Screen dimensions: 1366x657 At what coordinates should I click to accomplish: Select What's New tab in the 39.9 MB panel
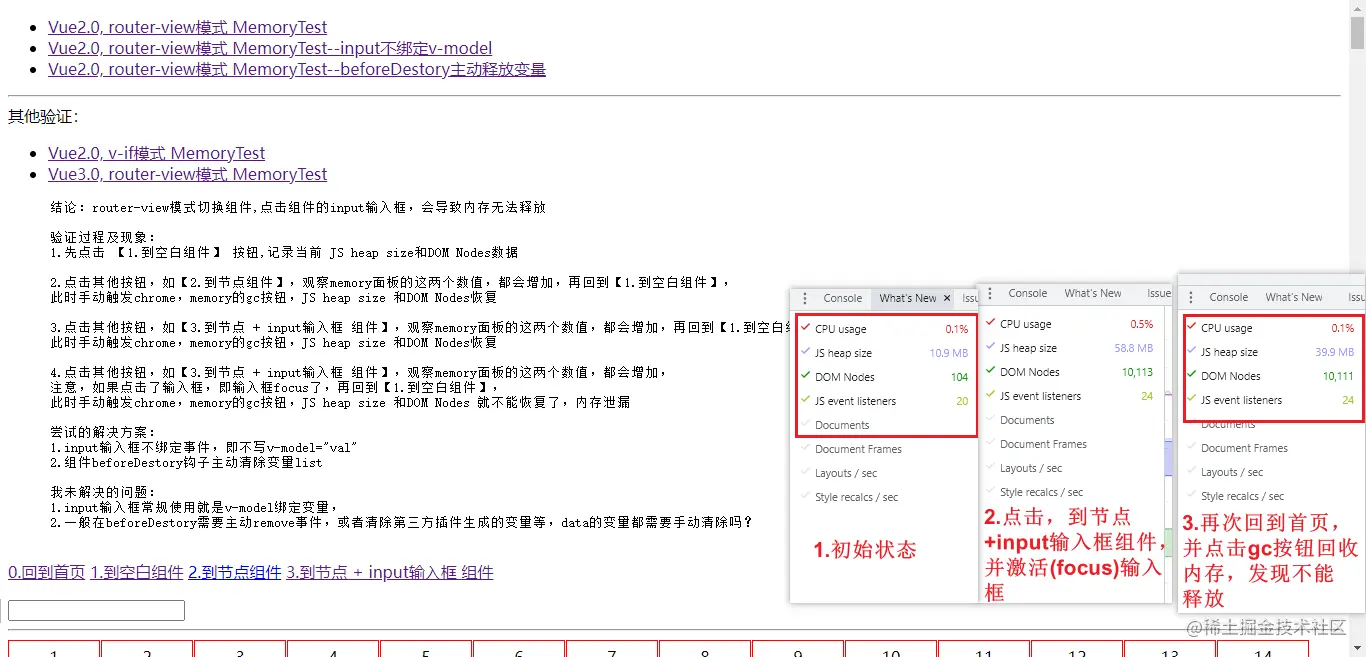coord(1294,297)
